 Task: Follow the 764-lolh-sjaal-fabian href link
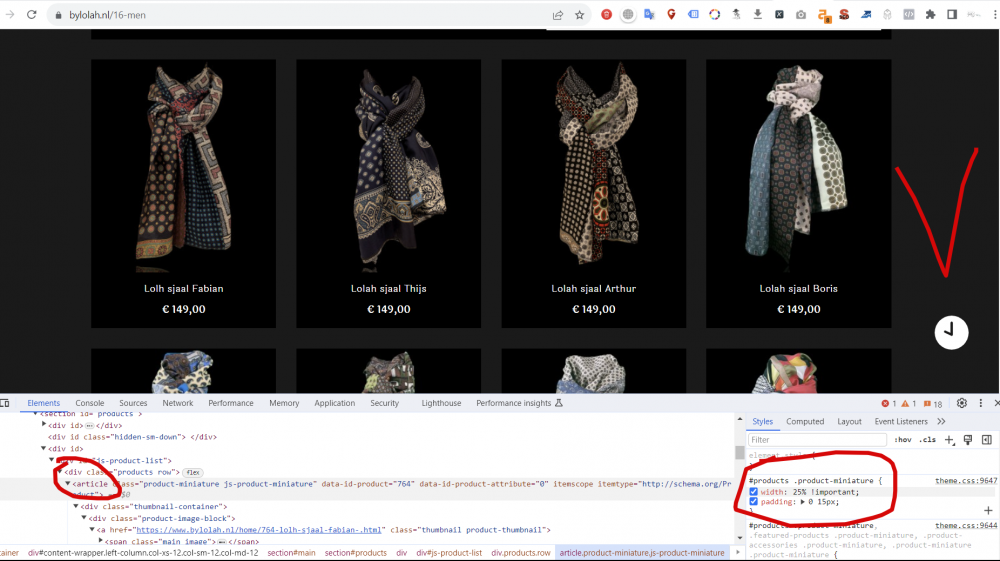(259, 530)
